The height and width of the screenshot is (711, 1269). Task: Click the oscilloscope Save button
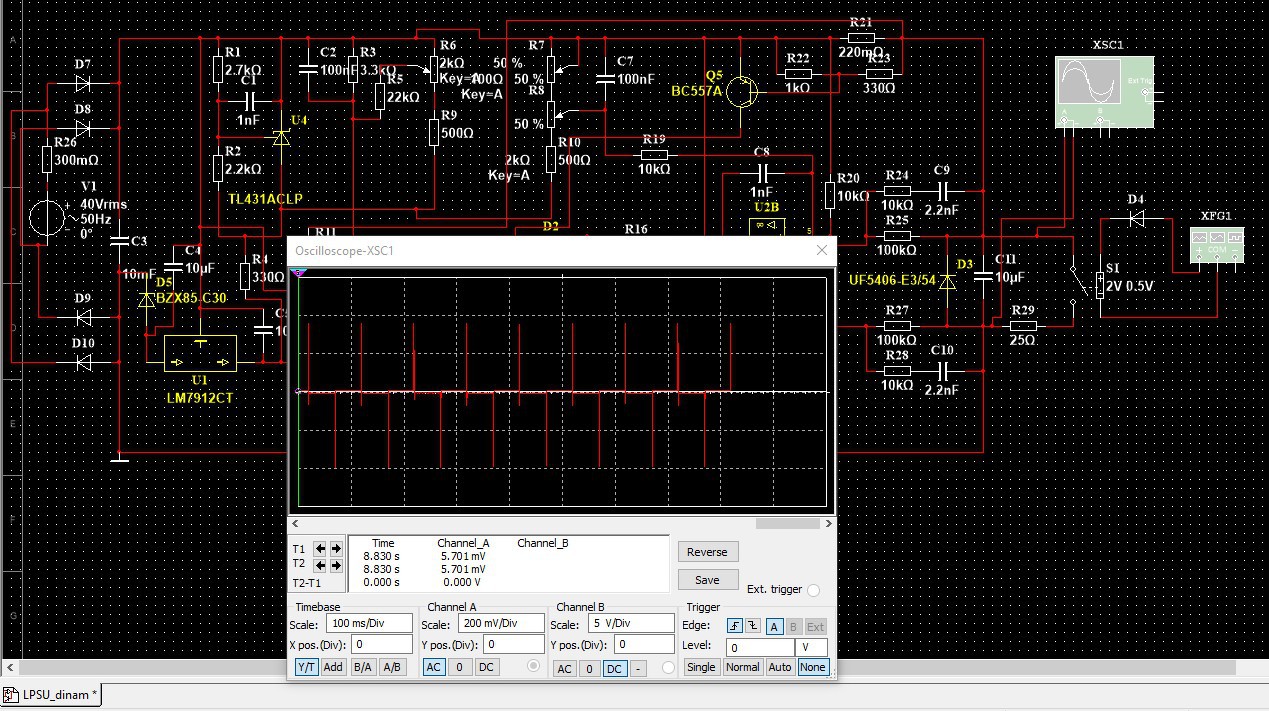pos(708,580)
